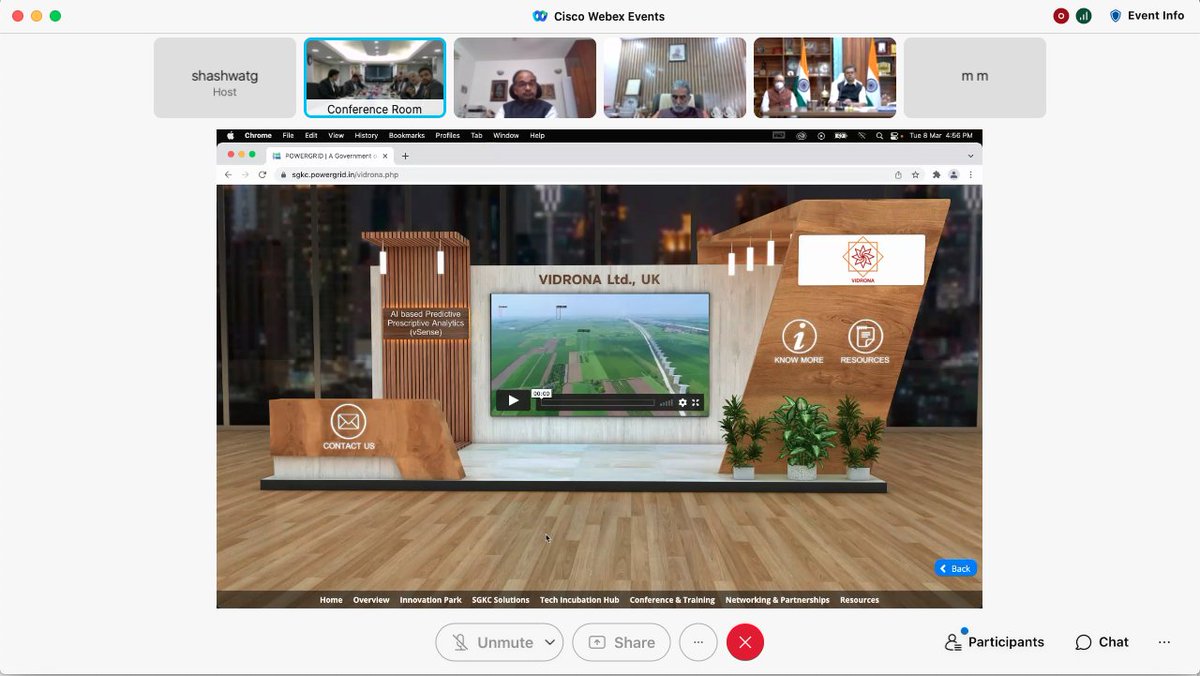Open the Edit menu in shared screen
The height and width of the screenshot is (676, 1200).
(x=311, y=135)
